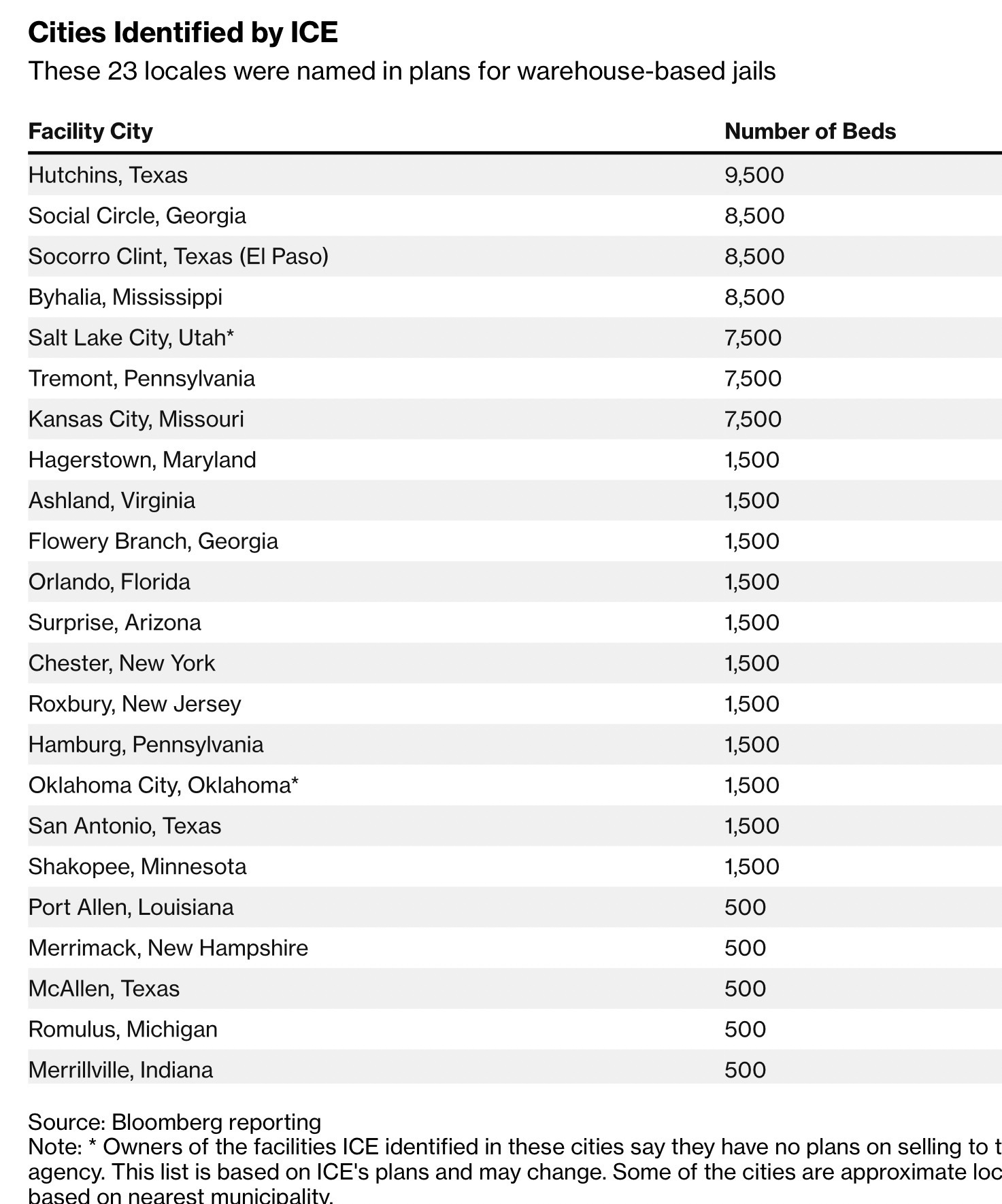The image size is (1002, 1204).
Task: Select the Kansas City, Missouri entry
Action: click(x=136, y=419)
